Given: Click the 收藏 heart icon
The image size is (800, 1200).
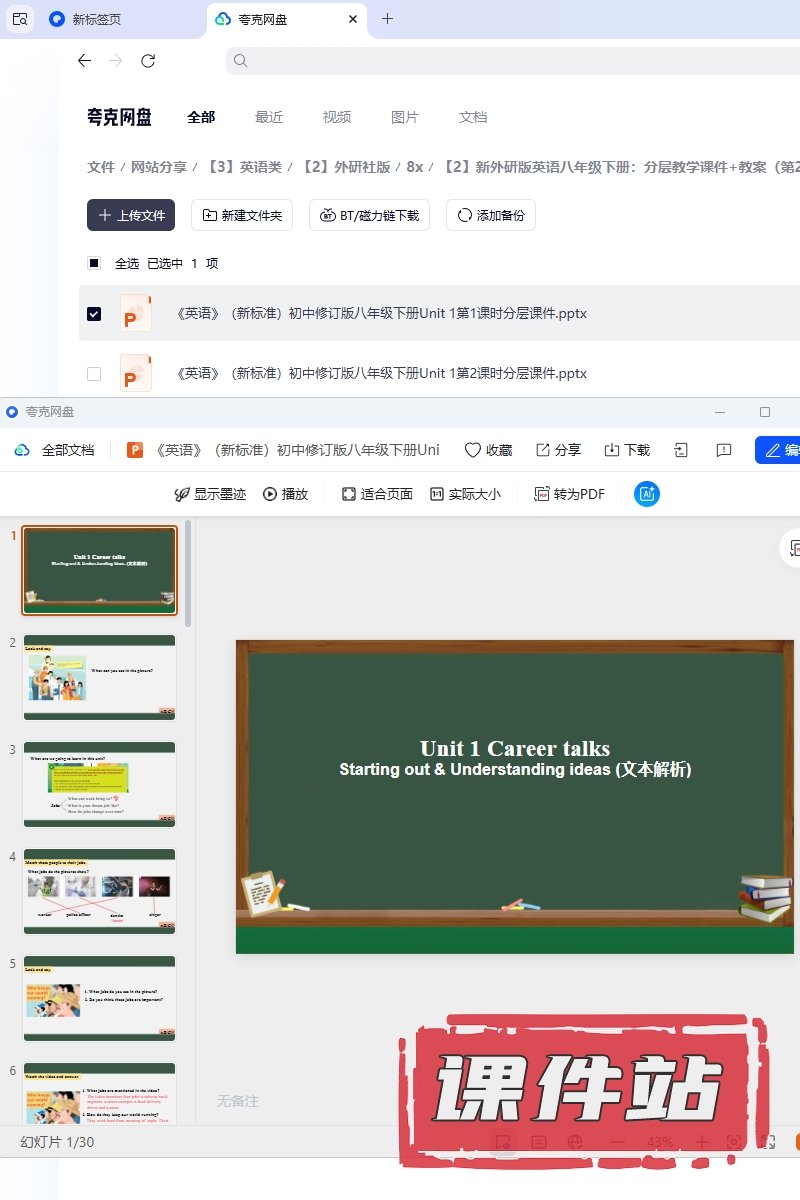Looking at the screenshot, I should (x=473, y=450).
